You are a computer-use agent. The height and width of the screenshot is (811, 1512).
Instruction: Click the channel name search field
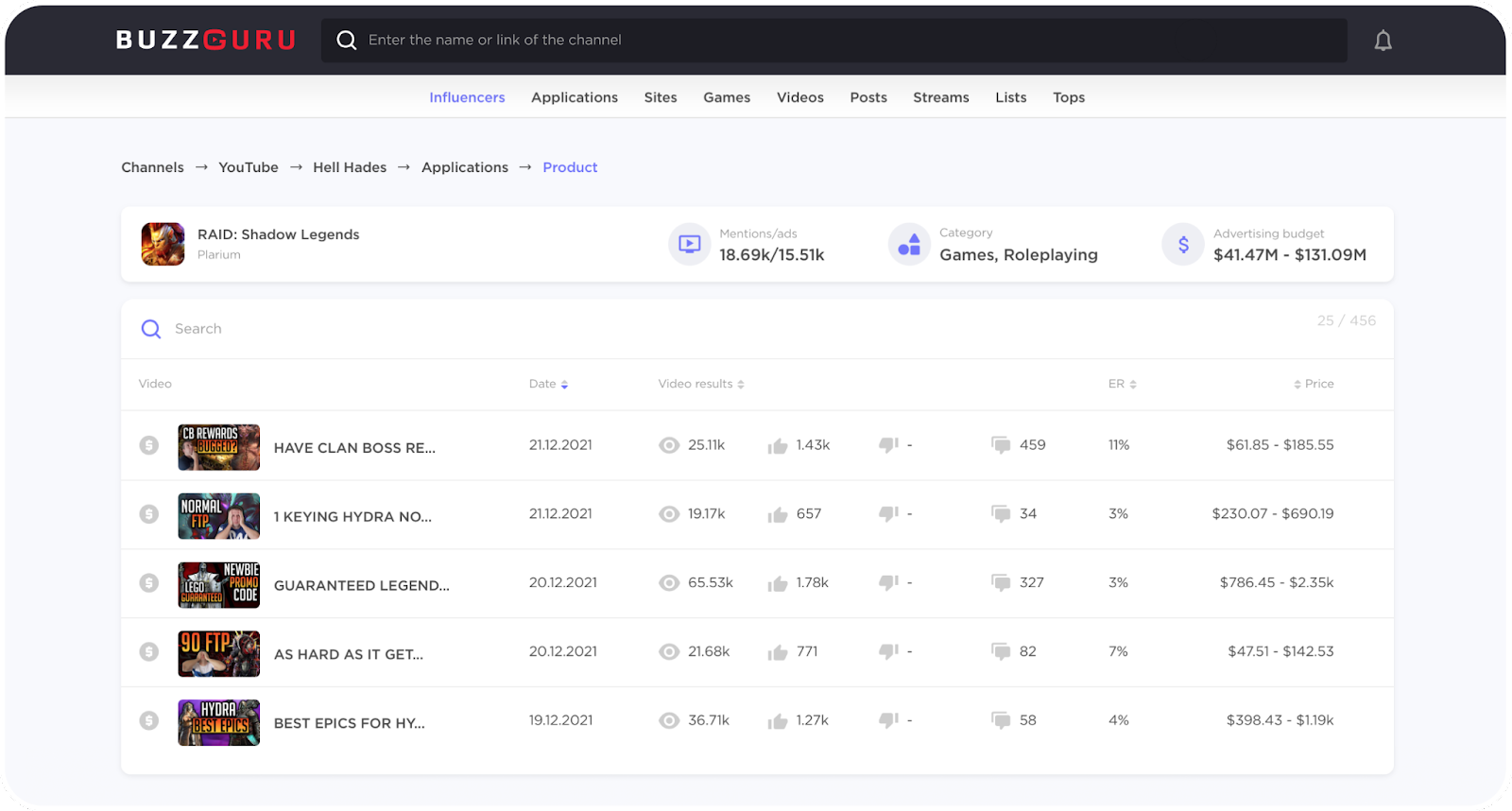[x=832, y=40]
